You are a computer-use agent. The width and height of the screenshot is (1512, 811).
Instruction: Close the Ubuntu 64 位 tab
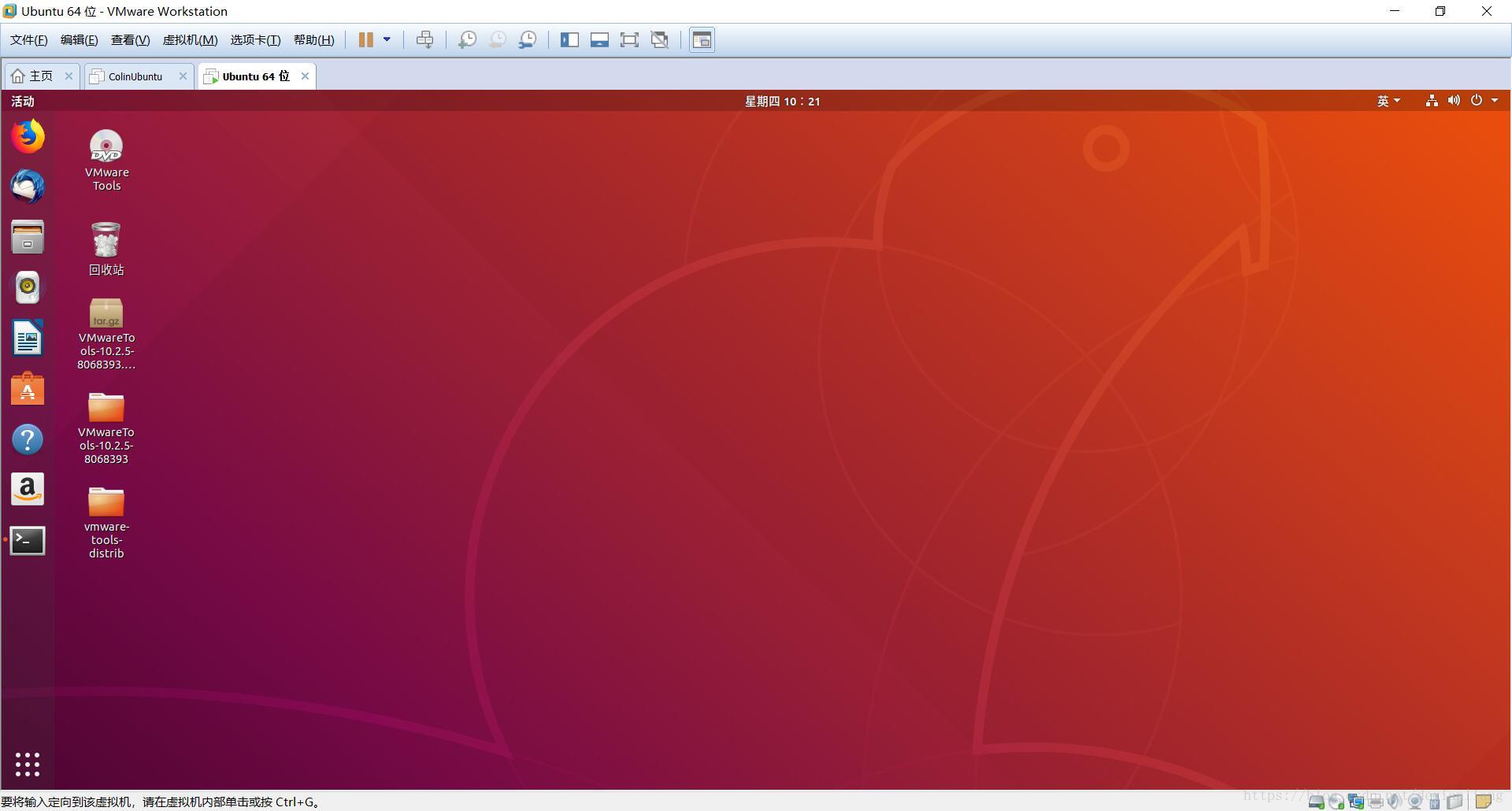click(x=305, y=76)
